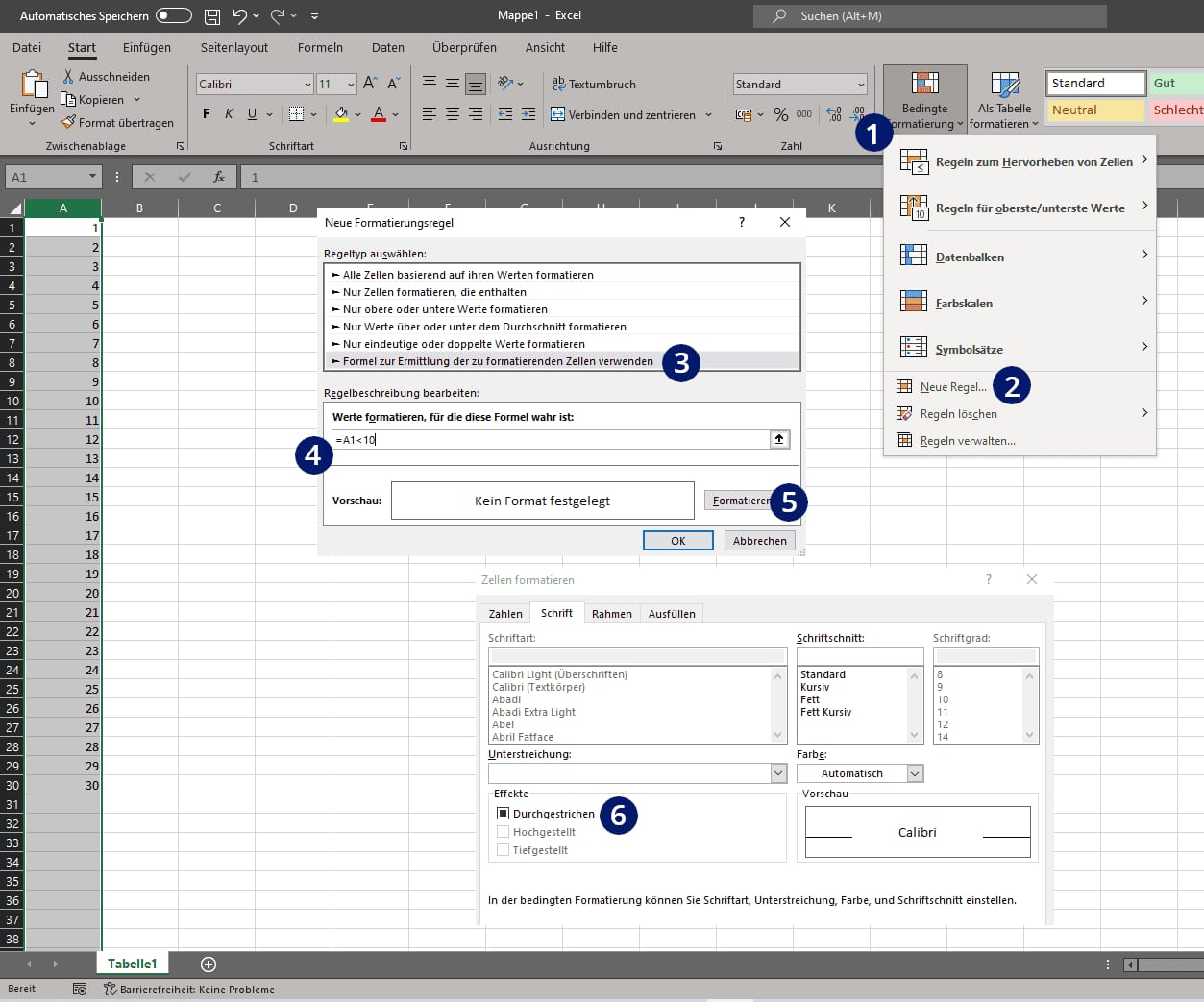The height and width of the screenshot is (1002, 1204).
Task: Click the Redo arrow icon
Action: (x=278, y=15)
